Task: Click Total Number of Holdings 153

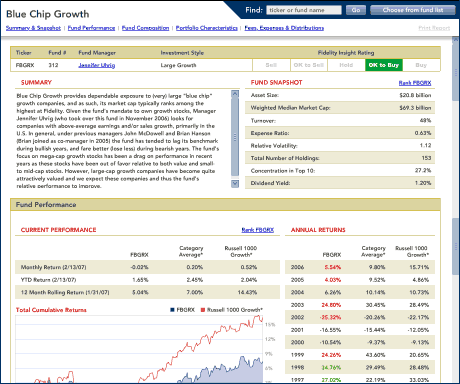Action: click(x=426, y=158)
